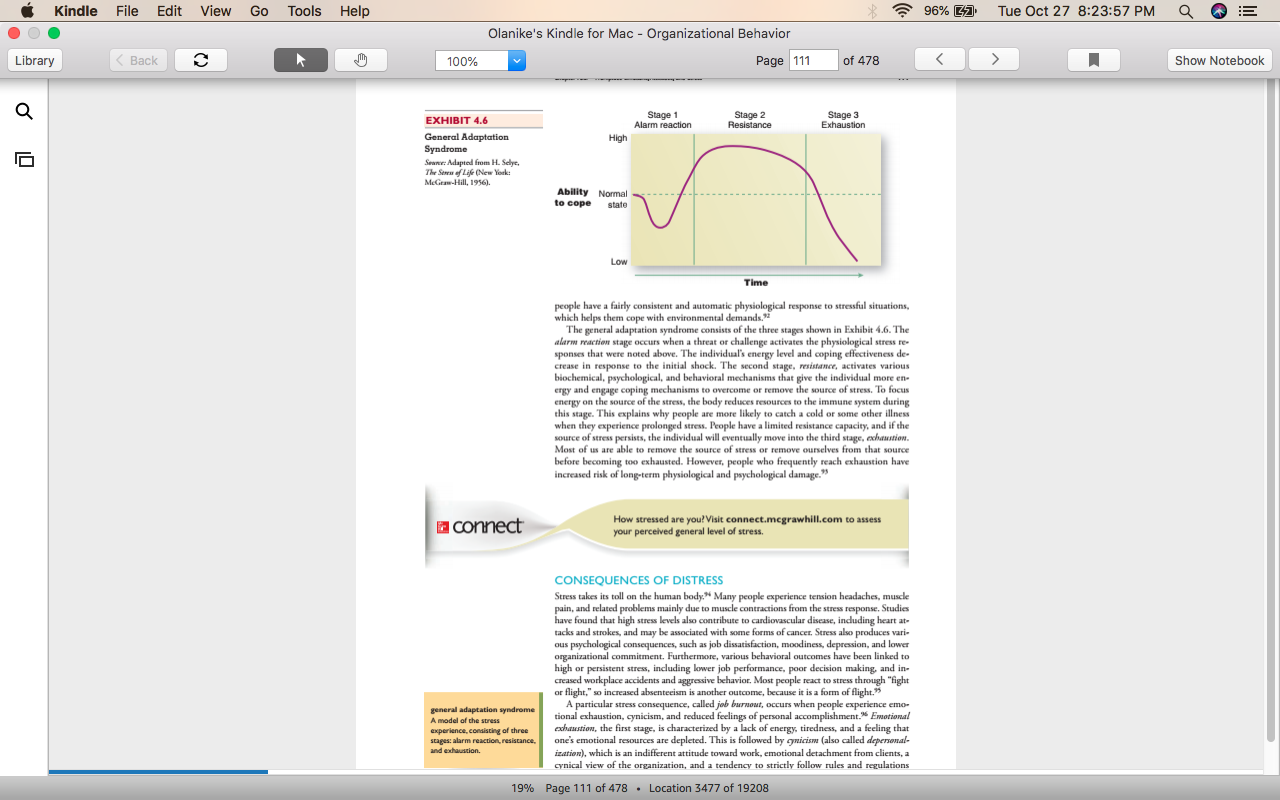Click the Siri icon in menu bar

click(x=1218, y=11)
